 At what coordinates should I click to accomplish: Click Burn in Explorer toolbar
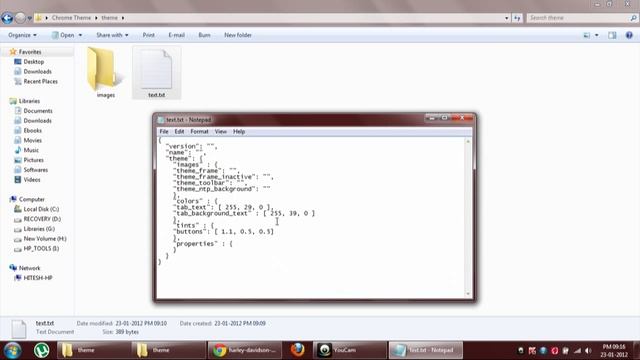(204, 35)
